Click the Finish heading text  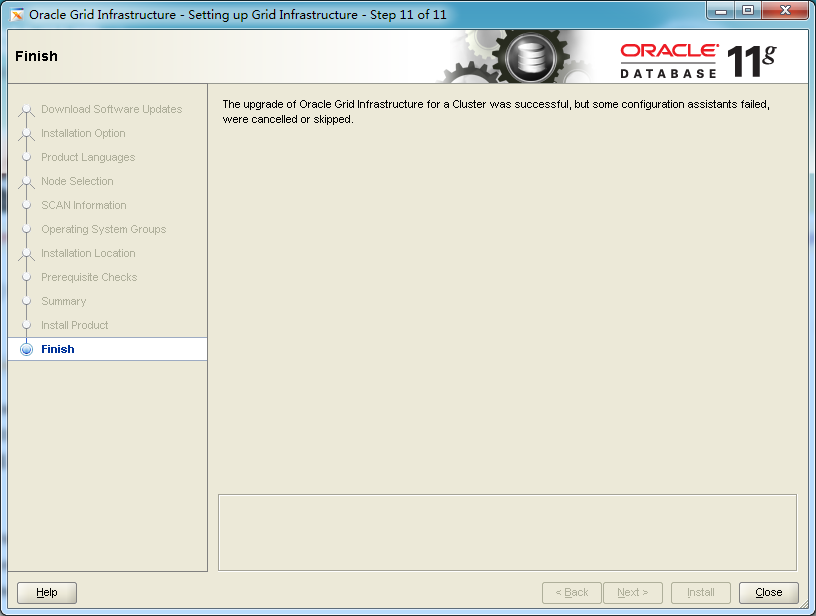pyautogui.click(x=36, y=56)
